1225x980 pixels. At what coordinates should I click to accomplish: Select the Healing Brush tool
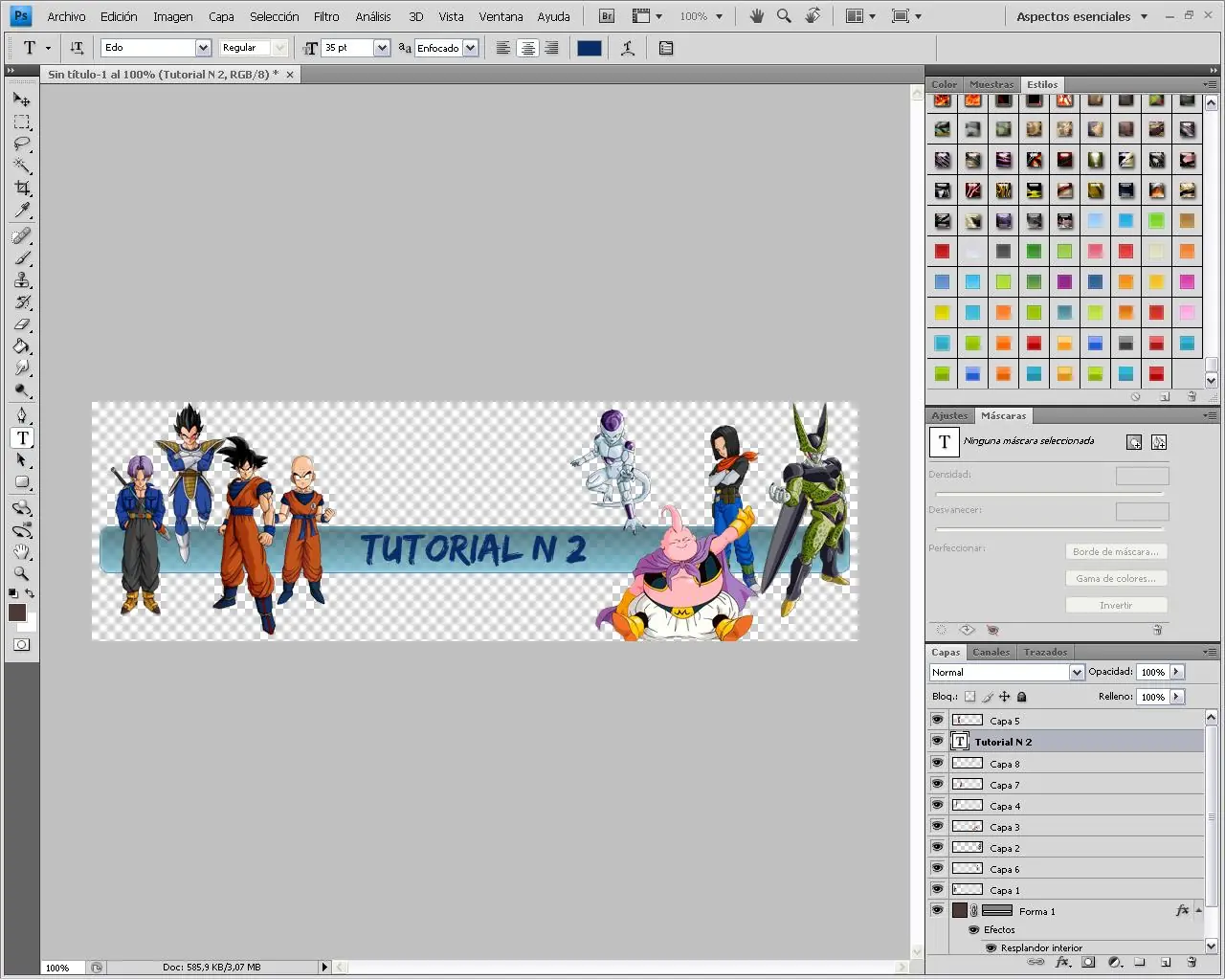(22, 236)
